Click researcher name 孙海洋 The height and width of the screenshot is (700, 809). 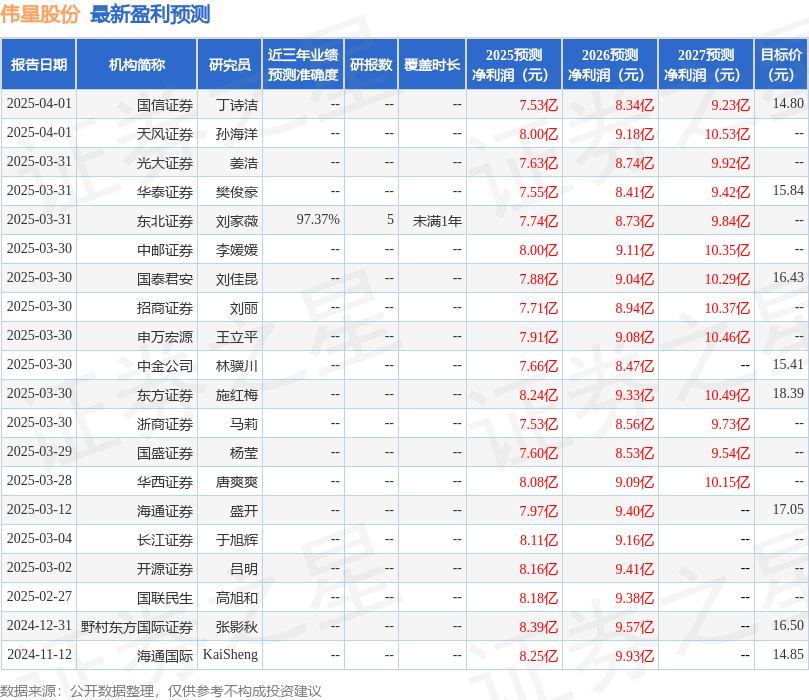tap(237, 134)
